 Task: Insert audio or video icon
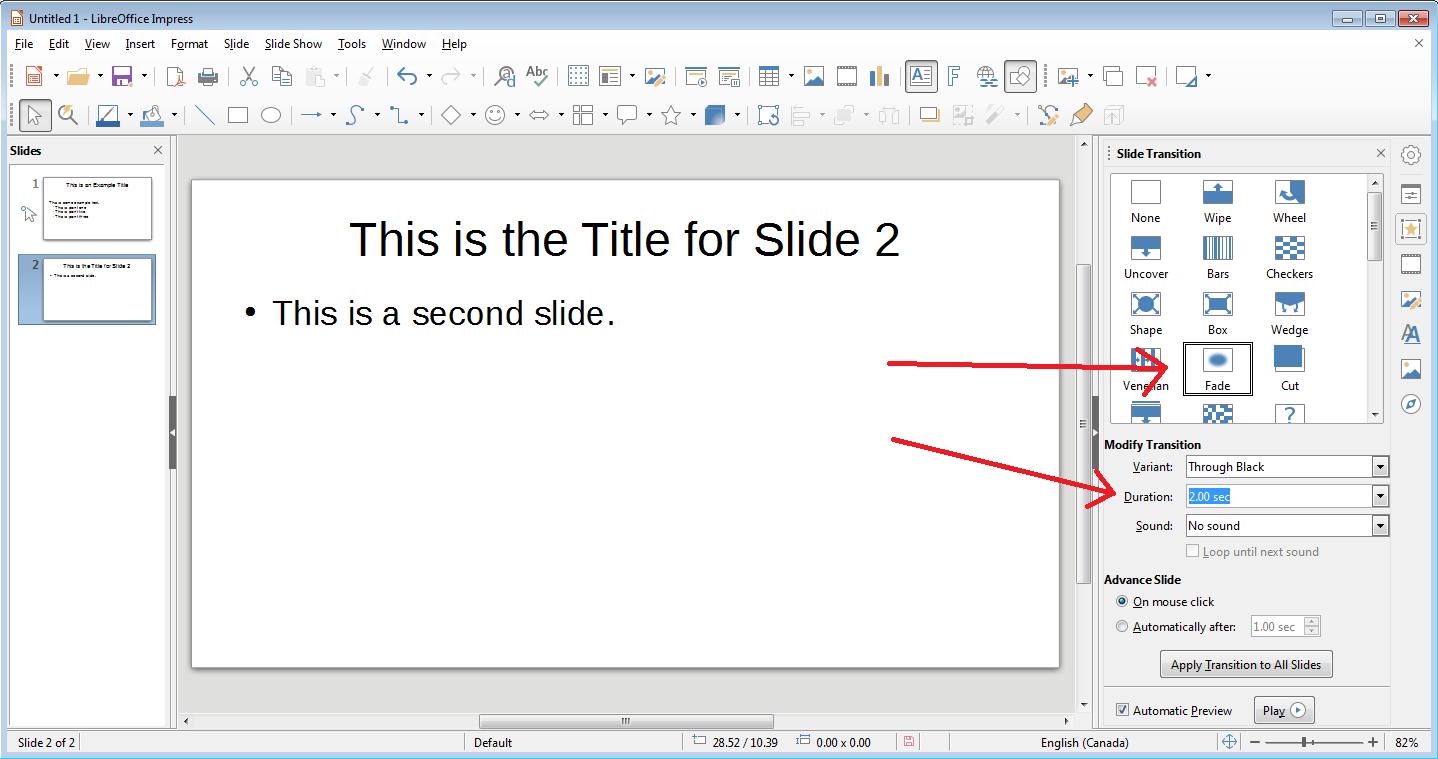coord(847,76)
